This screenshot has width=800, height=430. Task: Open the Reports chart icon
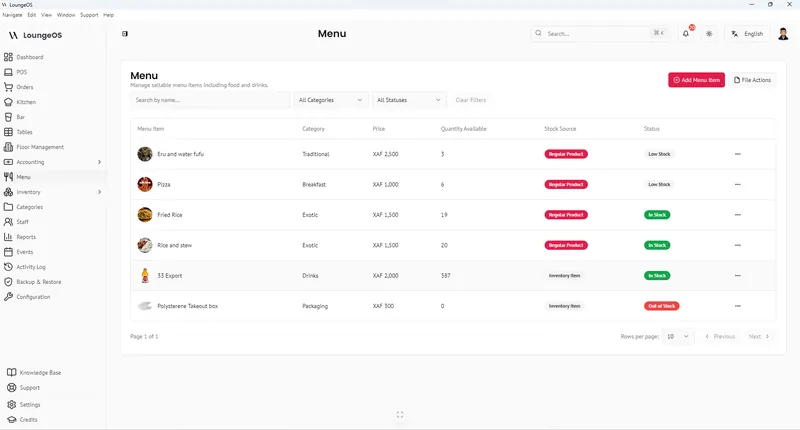pyautogui.click(x=8, y=237)
